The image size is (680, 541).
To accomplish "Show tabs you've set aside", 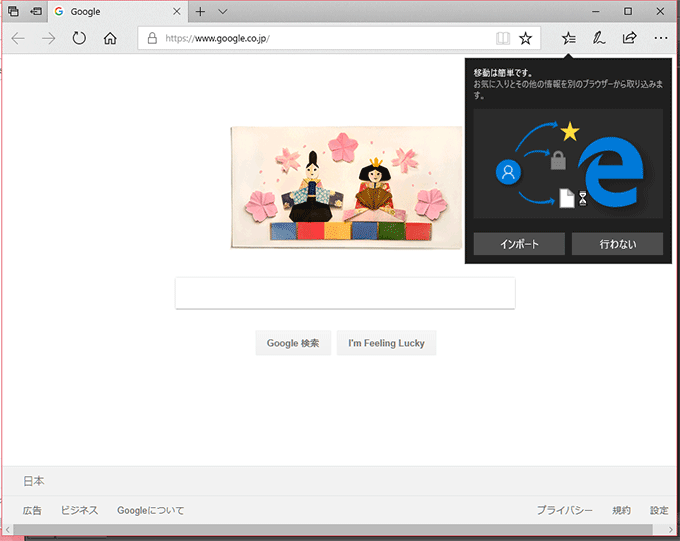I will point(13,11).
